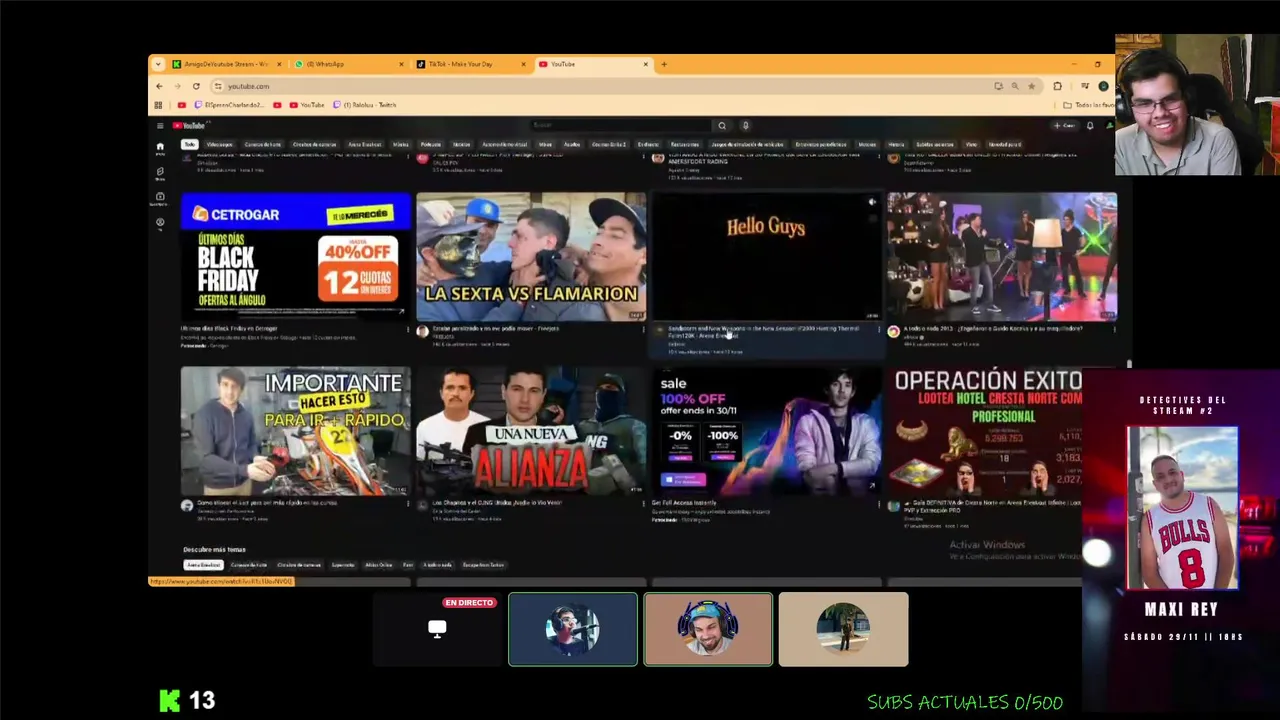Select the participant tile with standing figure avatar
The width and height of the screenshot is (1280, 720).
click(843, 629)
